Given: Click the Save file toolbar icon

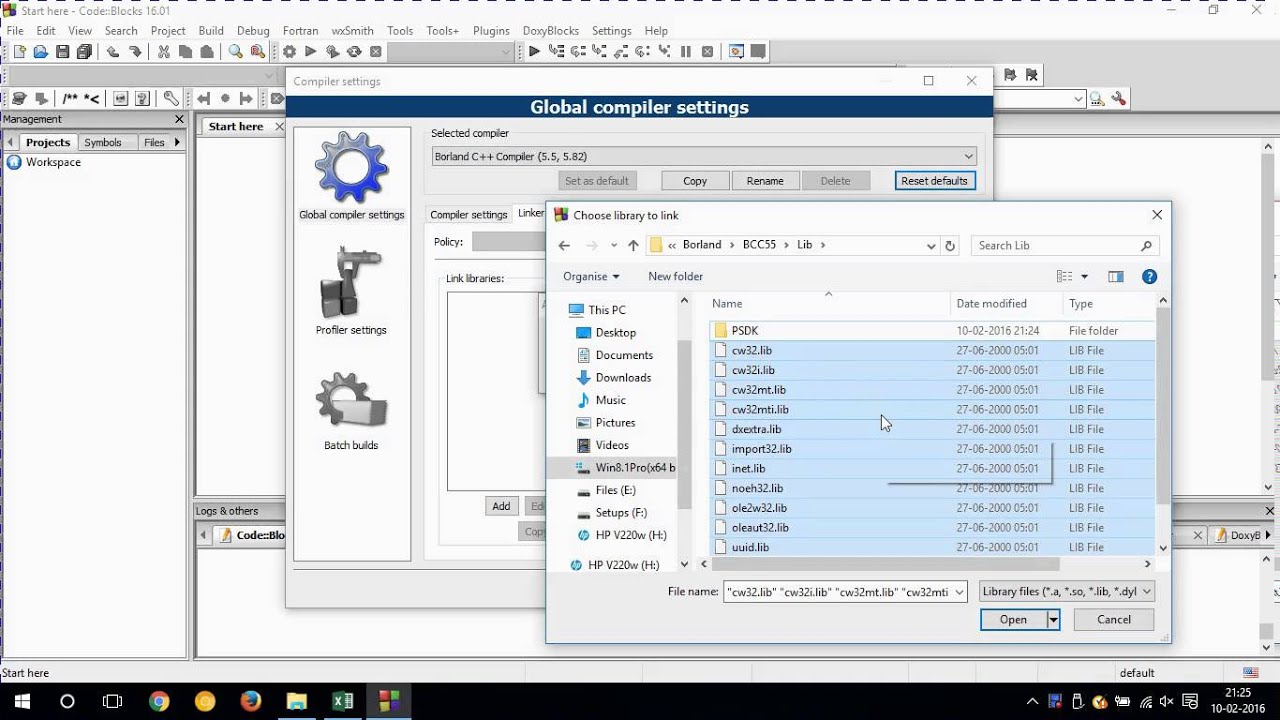Looking at the screenshot, I should click(63, 52).
